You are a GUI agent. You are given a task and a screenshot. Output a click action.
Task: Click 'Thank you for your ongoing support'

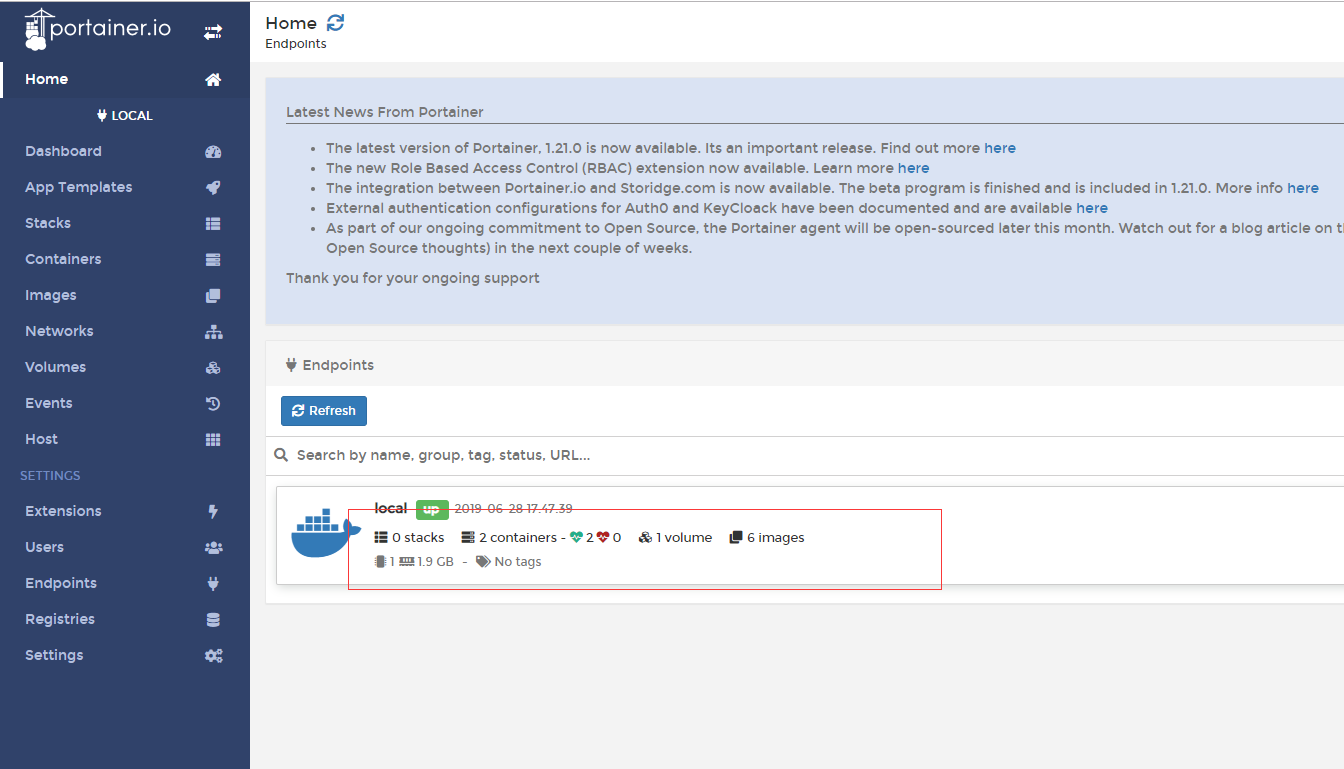413,278
